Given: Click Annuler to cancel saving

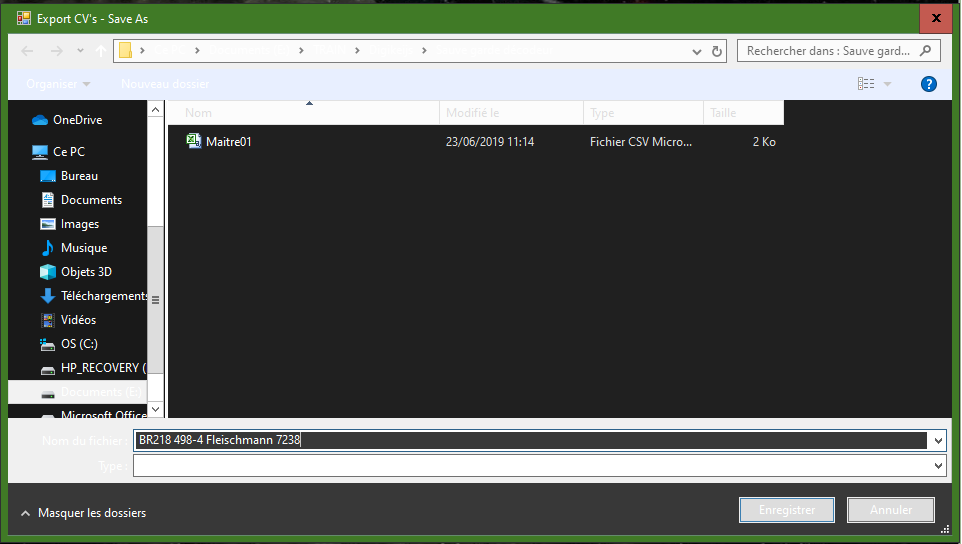Looking at the screenshot, I should [x=891, y=510].
